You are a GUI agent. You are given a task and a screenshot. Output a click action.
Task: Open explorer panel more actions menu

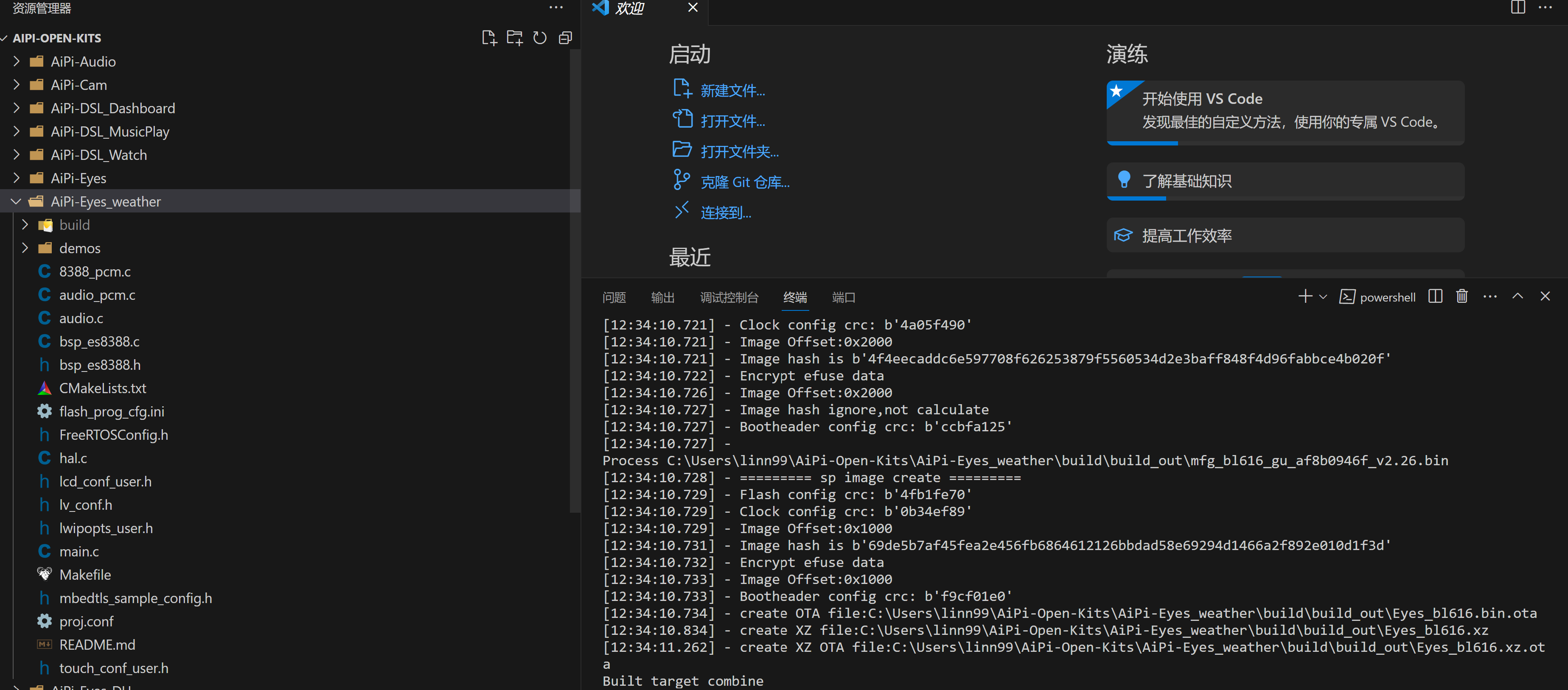pos(556,8)
